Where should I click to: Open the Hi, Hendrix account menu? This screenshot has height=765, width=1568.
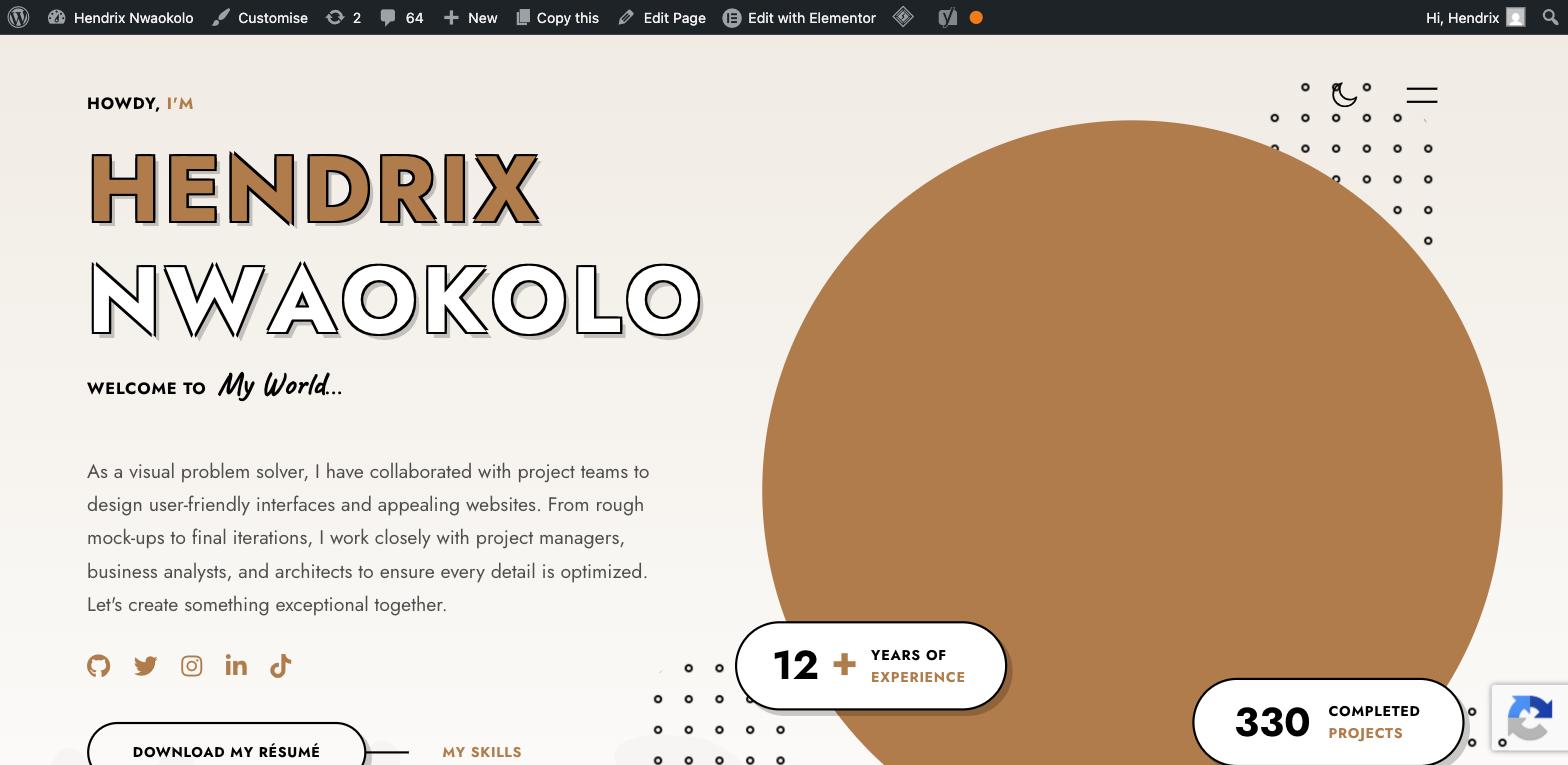coord(1475,17)
